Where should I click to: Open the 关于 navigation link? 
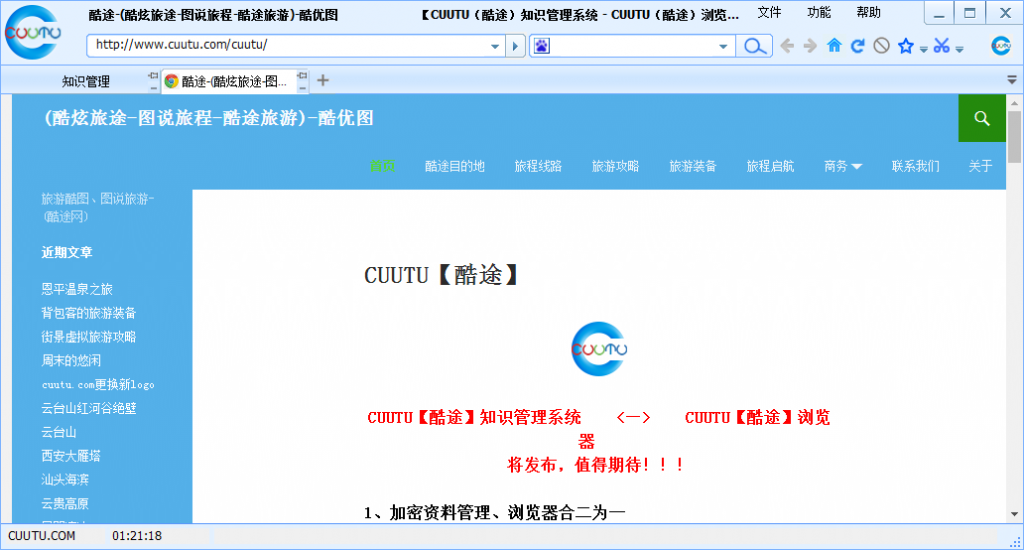click(x=980, y=167)
